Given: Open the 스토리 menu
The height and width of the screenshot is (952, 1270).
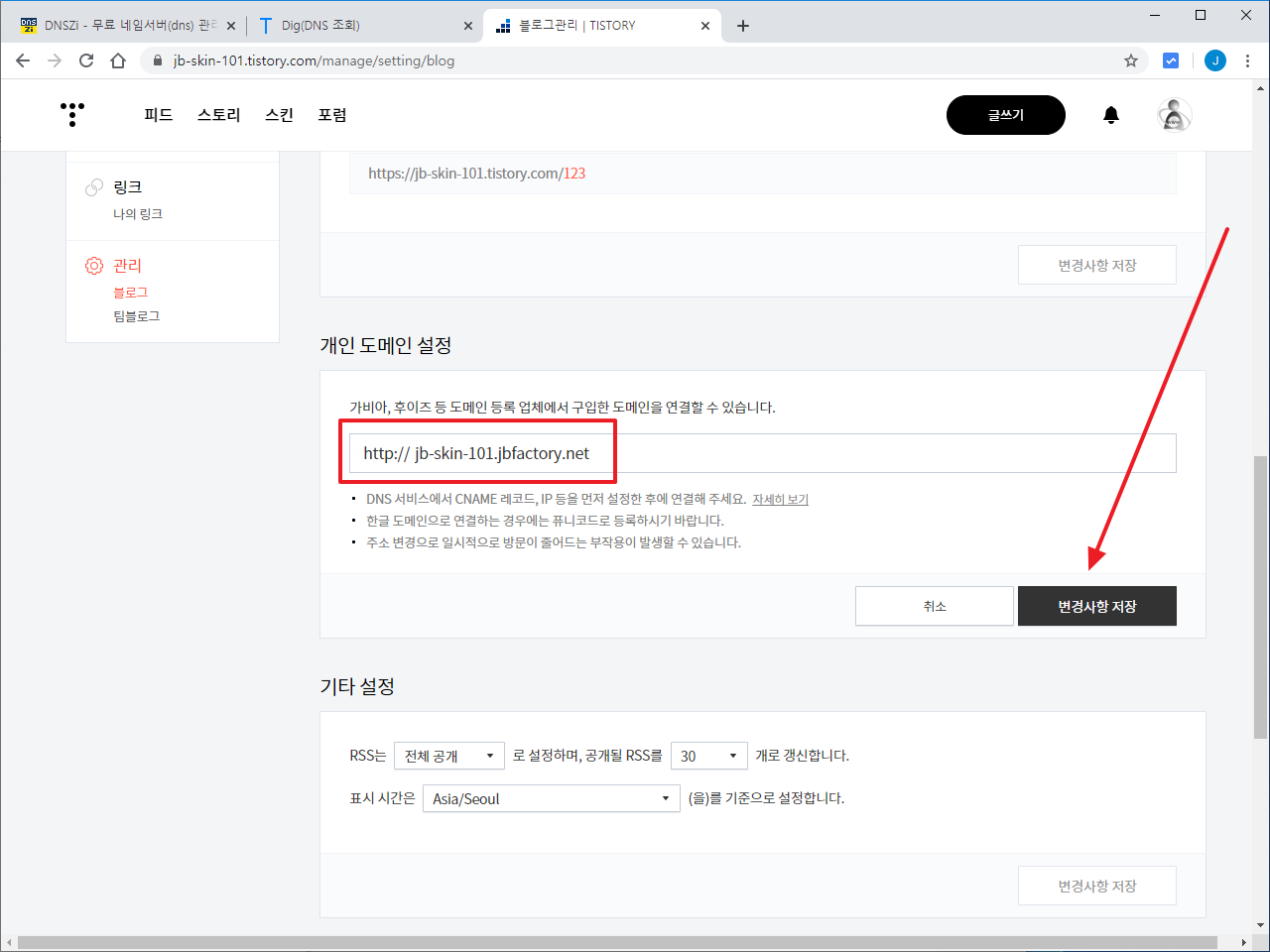Looking at the screenshot, I should coord(219,115).
